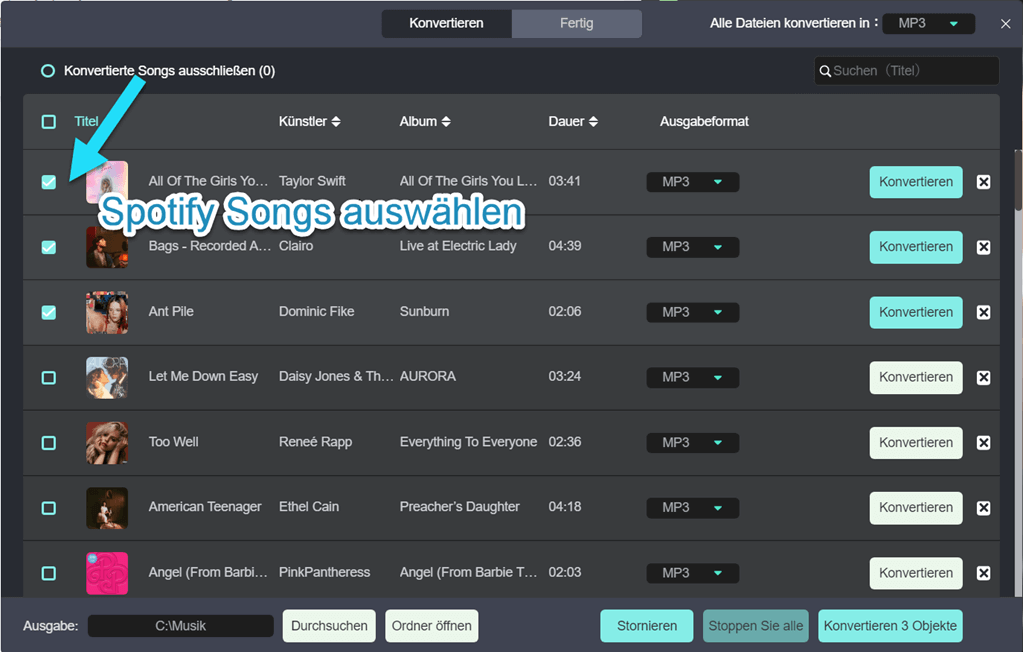
Task: Click Stoppen Sie alle button
Action: [756, 626]
